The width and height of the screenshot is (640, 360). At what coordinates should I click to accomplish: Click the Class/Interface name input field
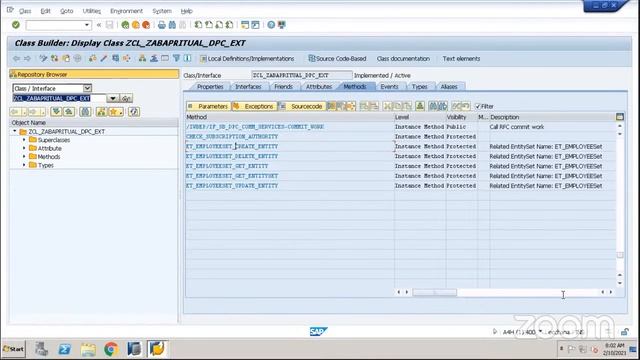302,75
